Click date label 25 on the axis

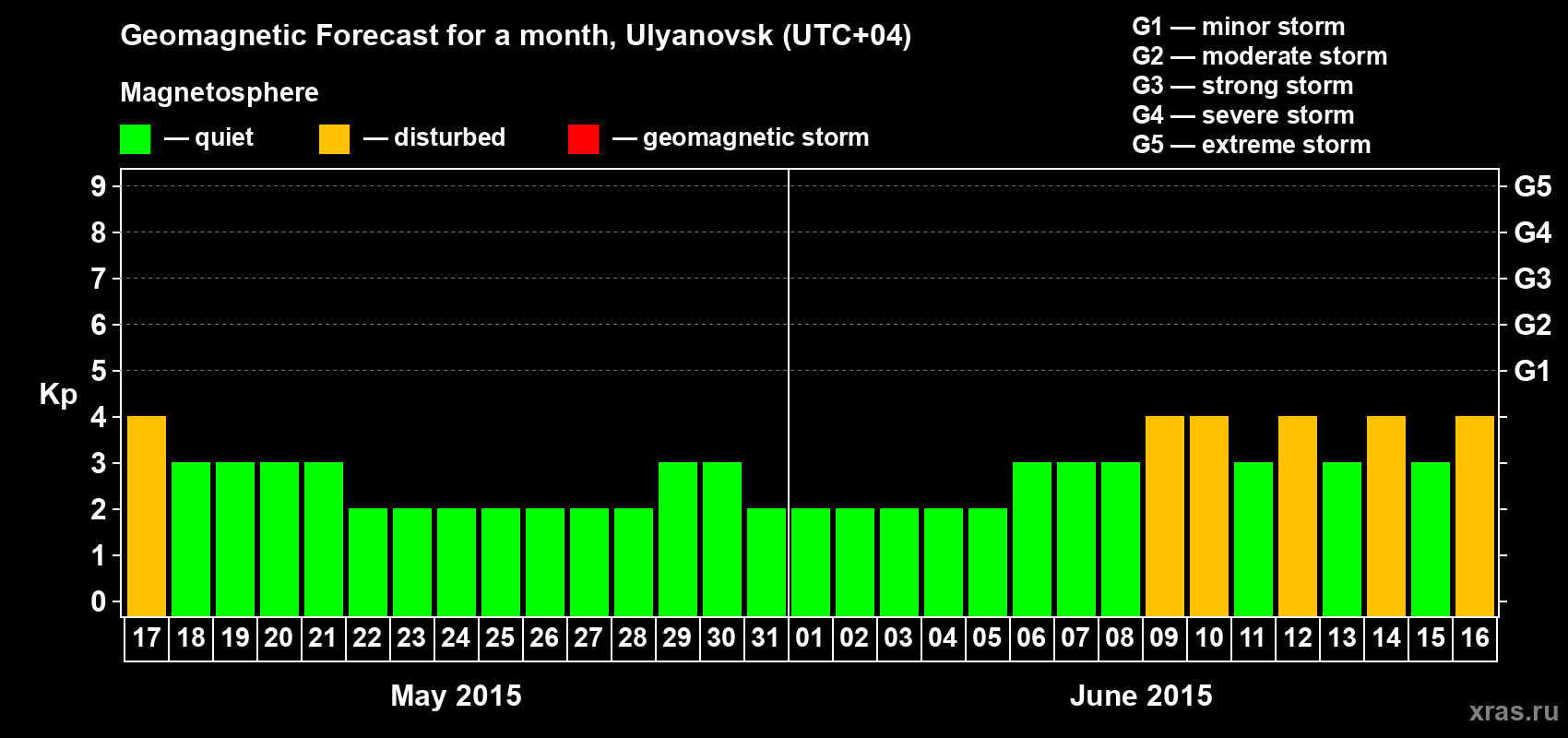(500, 638)
